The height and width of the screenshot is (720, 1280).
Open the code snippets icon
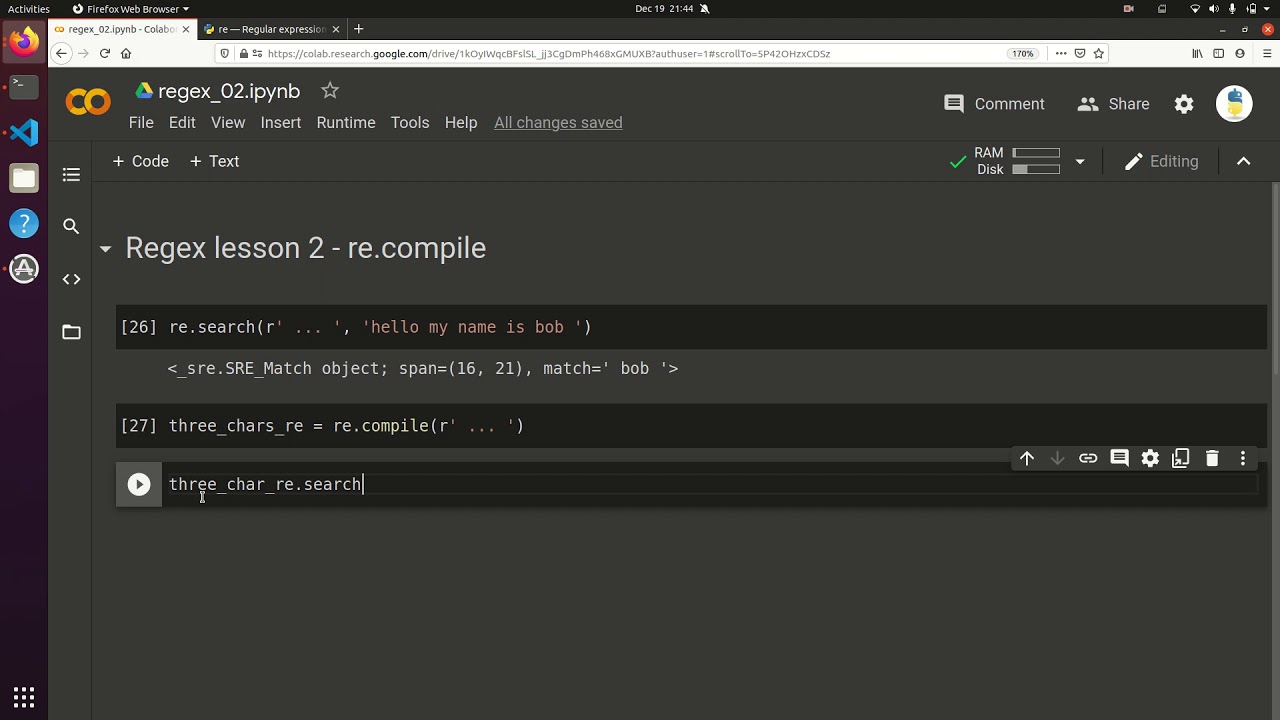tap(71, 279)
